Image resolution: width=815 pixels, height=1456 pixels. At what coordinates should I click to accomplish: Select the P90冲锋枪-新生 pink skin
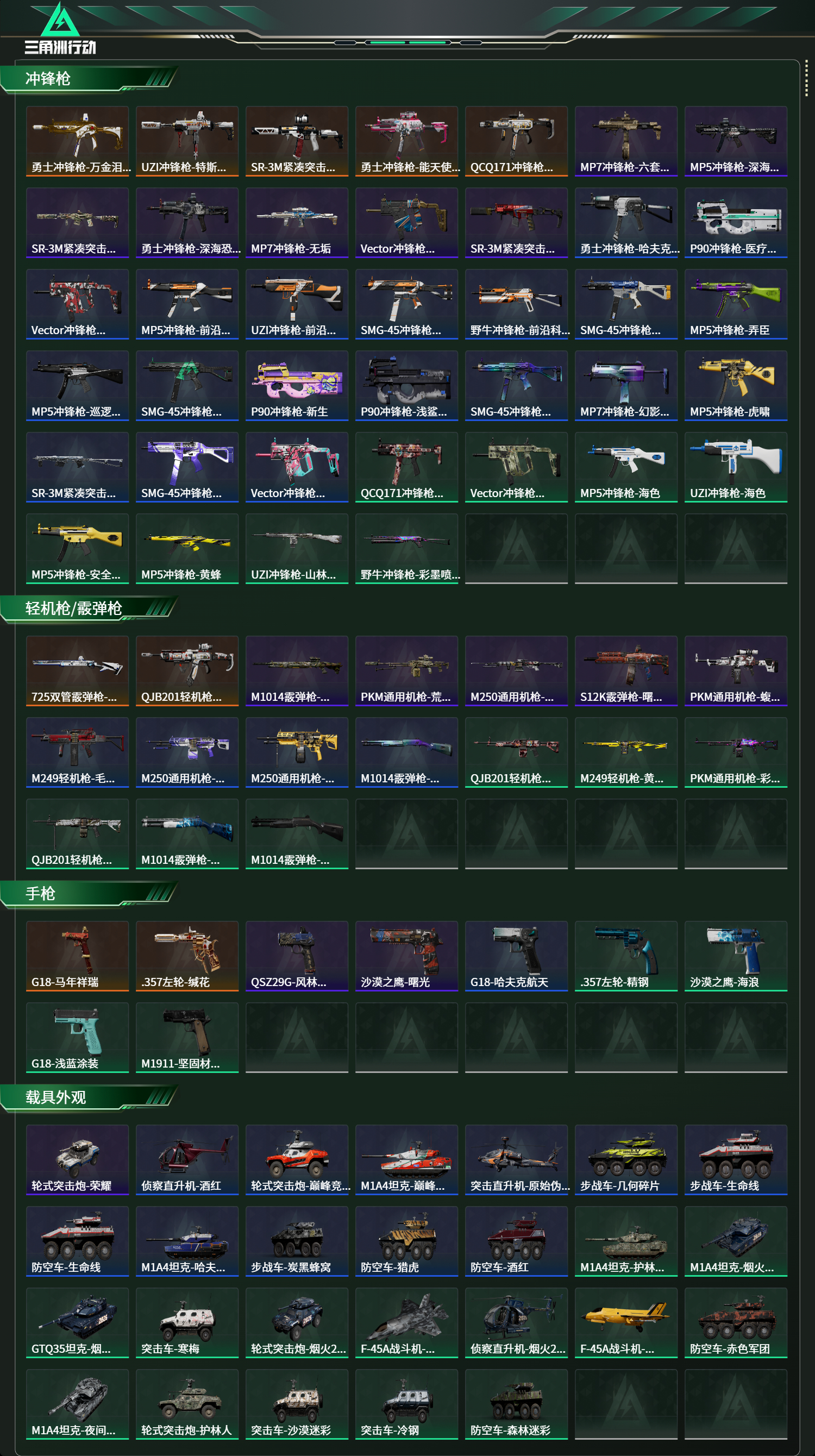(x=297, y=386)
